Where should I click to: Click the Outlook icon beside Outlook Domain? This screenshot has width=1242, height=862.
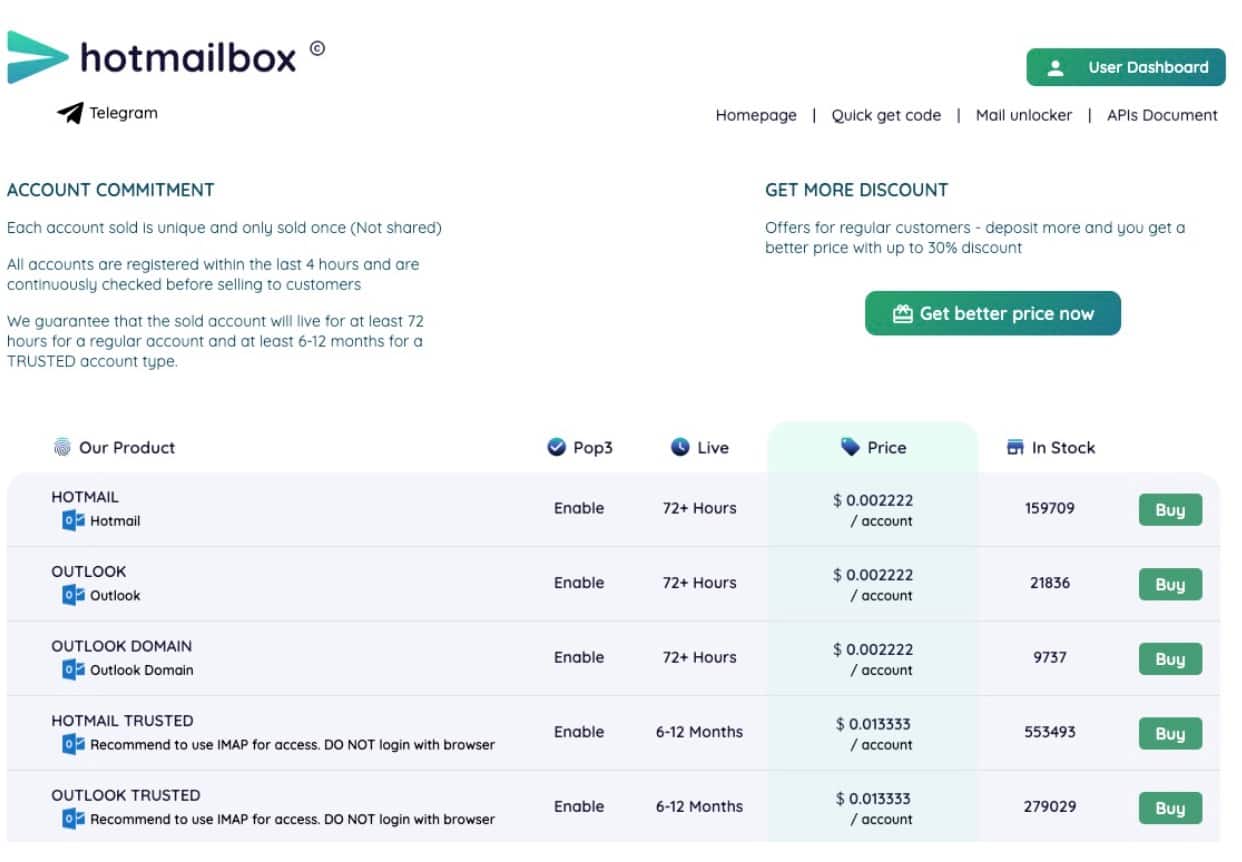73,670
